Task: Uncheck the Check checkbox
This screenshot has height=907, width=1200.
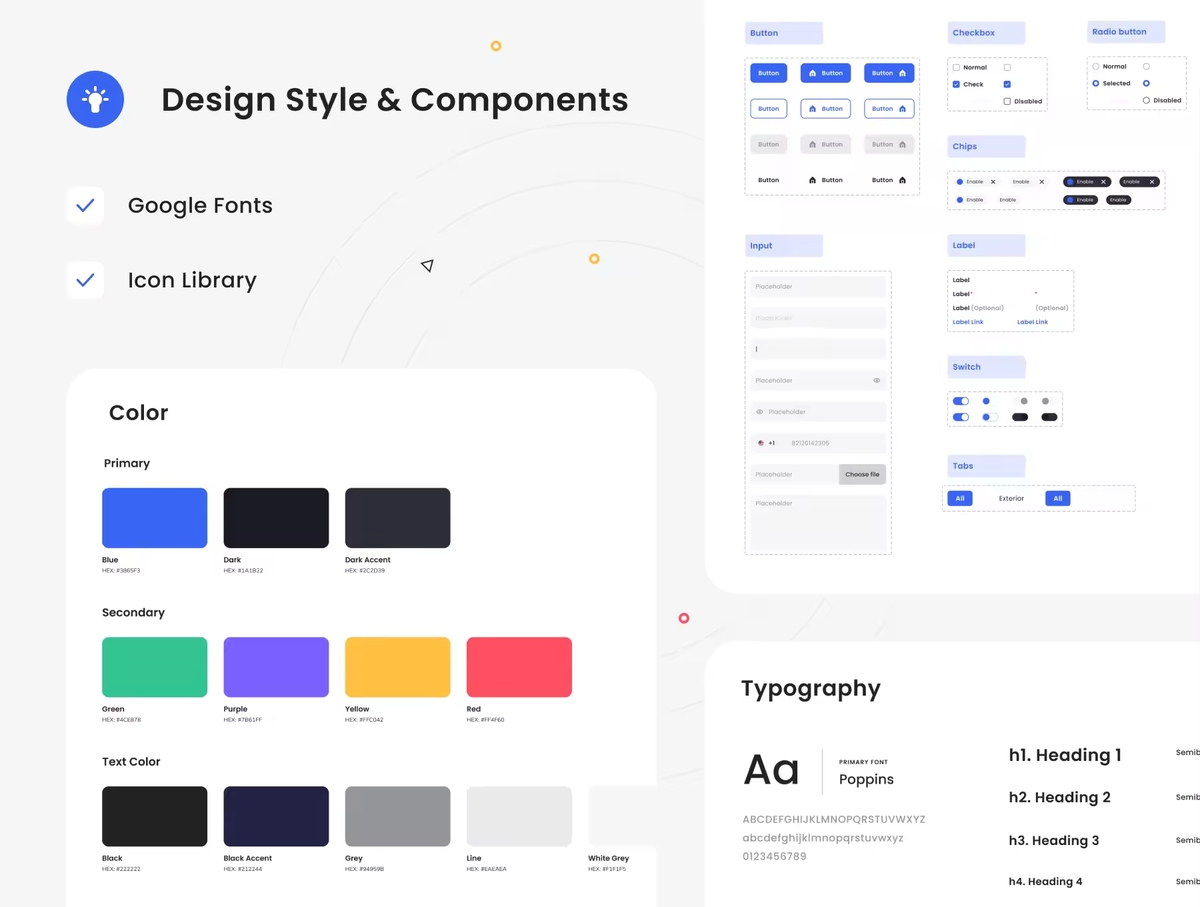Action: coord(956,84)
